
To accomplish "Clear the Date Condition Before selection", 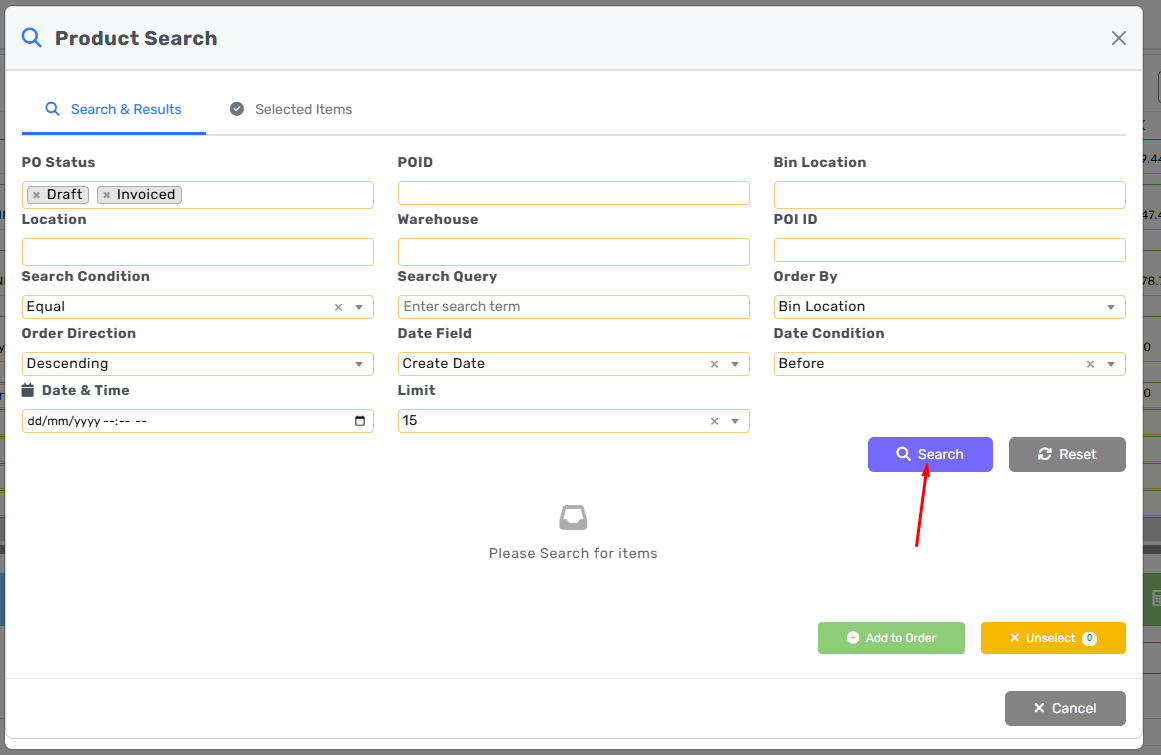I will [x=1090, y=364].
